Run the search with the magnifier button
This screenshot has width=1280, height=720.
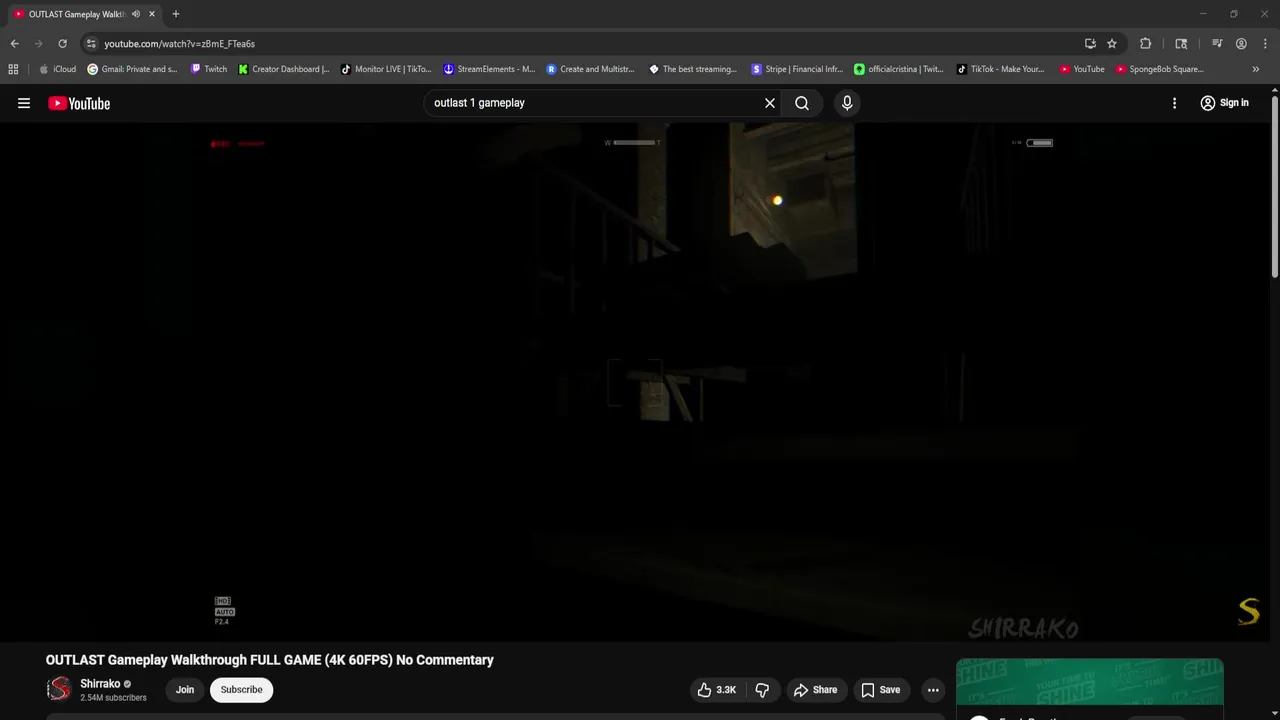802,103
